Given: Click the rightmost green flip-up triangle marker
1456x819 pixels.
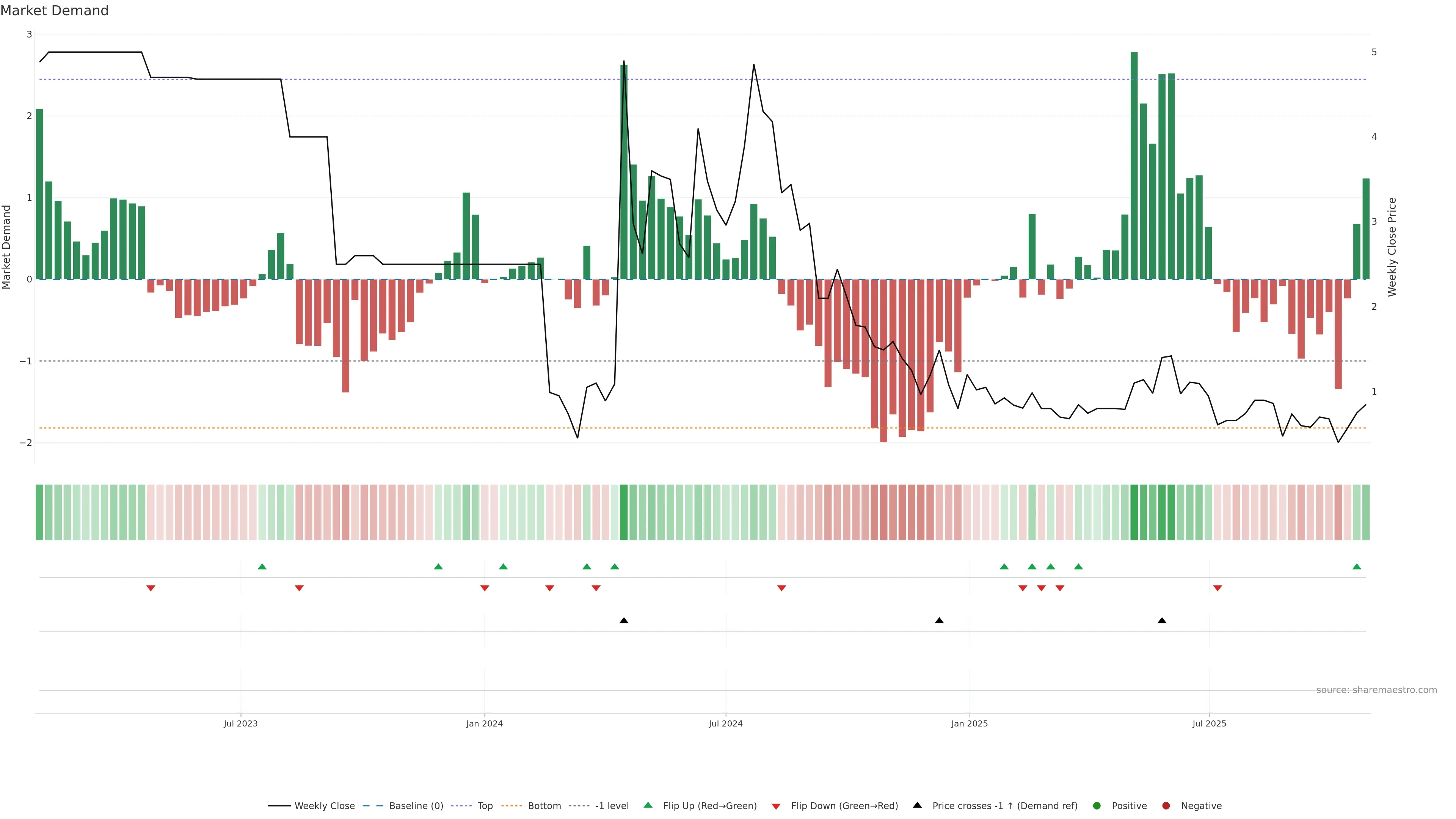Looking at the screenshot, I should point(1357,566).
